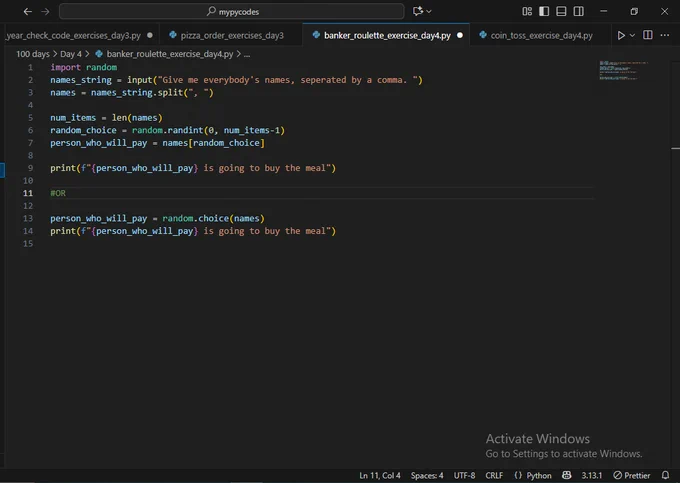Go forward with the right arrow
This screenshot has height=483, width=680.
coord(45,12)
